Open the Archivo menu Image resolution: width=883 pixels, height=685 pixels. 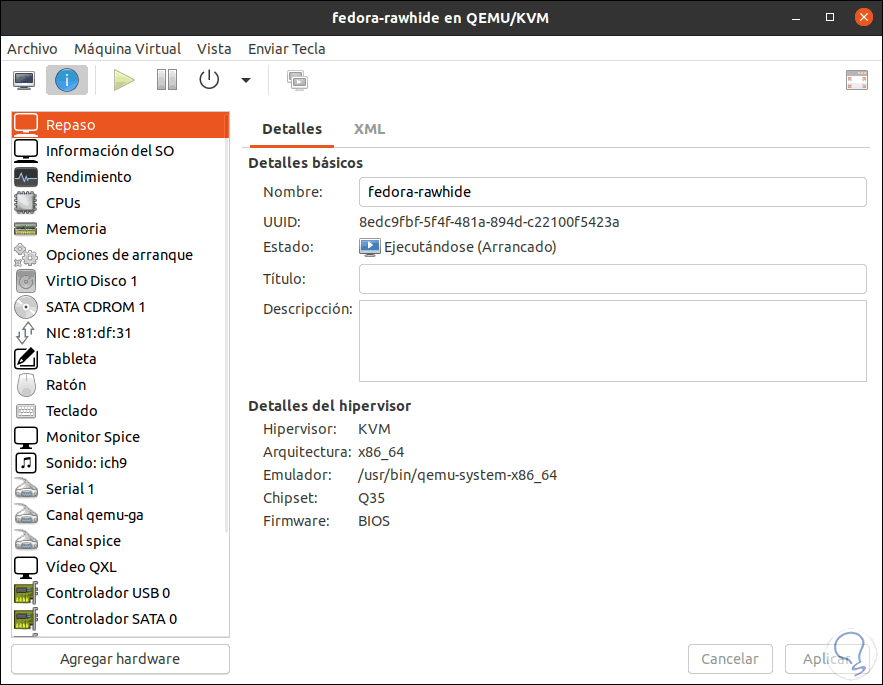coord(32,48)
